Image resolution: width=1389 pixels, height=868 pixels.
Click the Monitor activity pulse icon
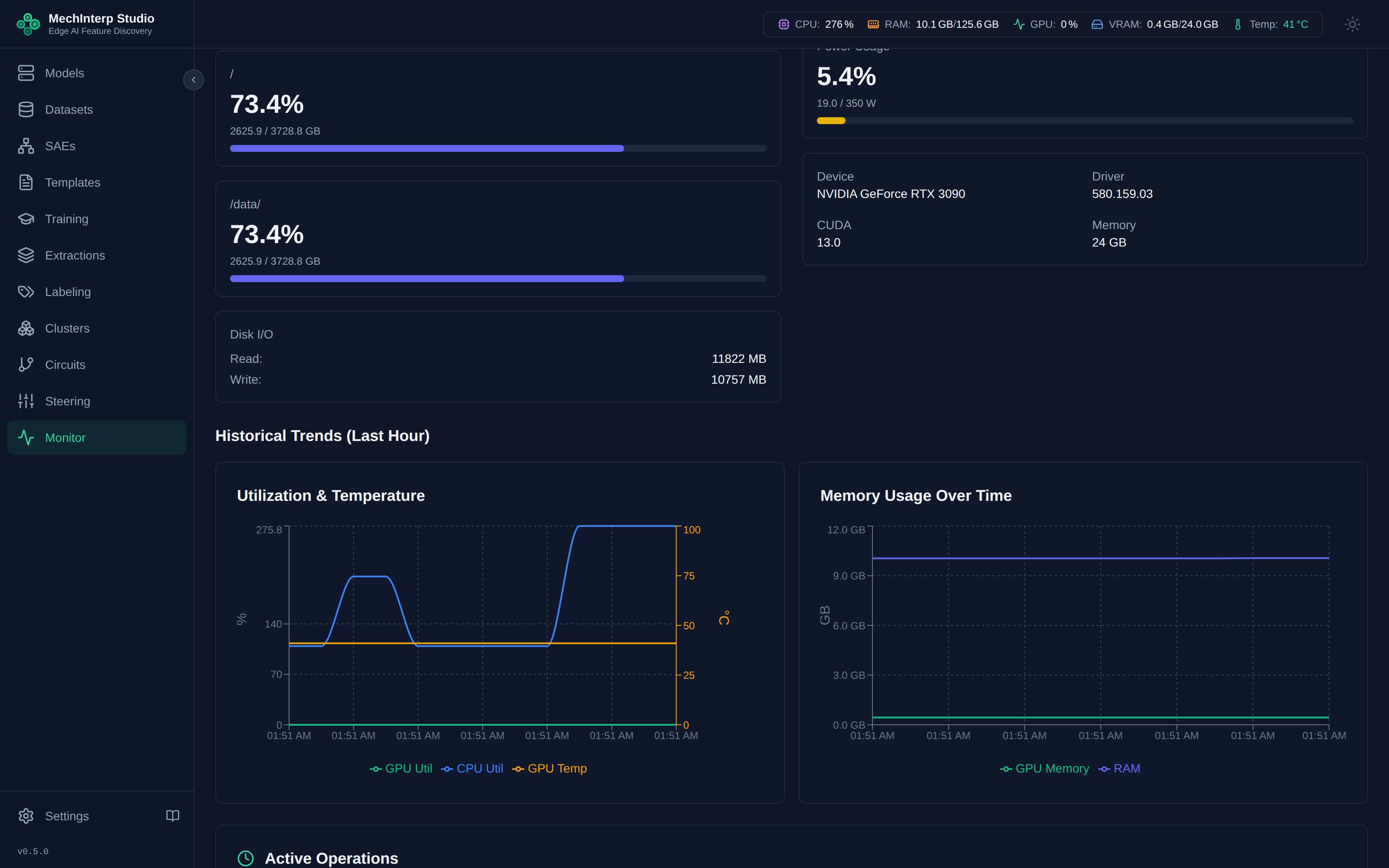26,437
